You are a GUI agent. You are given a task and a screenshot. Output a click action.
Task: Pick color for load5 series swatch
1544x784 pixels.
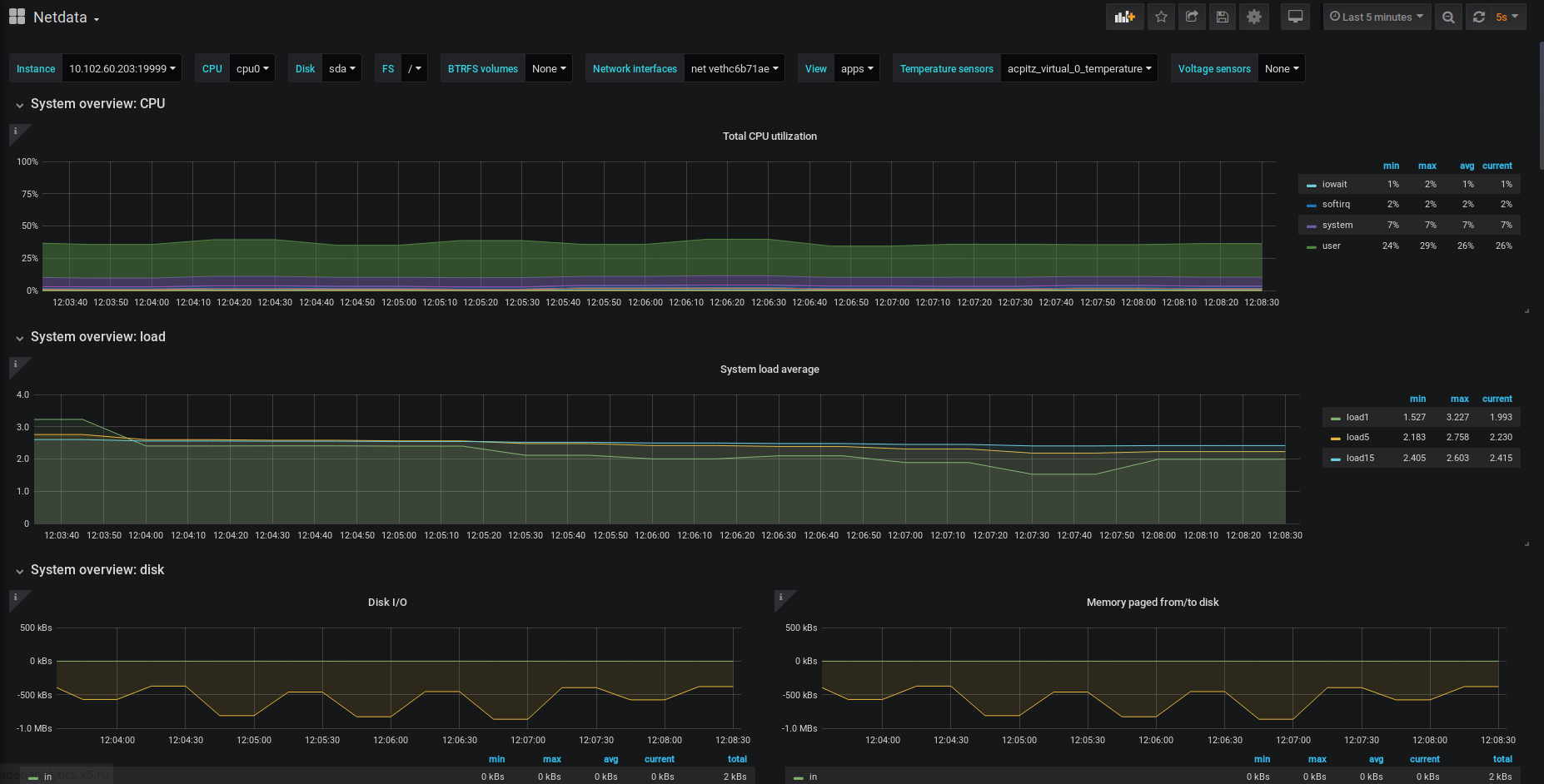pyautogui.click(x=1336, y=438)
